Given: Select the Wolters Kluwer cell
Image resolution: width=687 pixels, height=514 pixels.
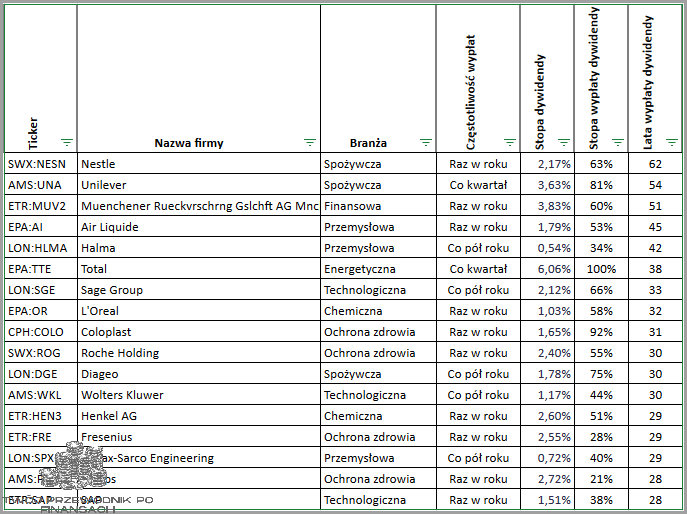Looking at the screenshot, I should pyautogui.click(x=197, y=395).
